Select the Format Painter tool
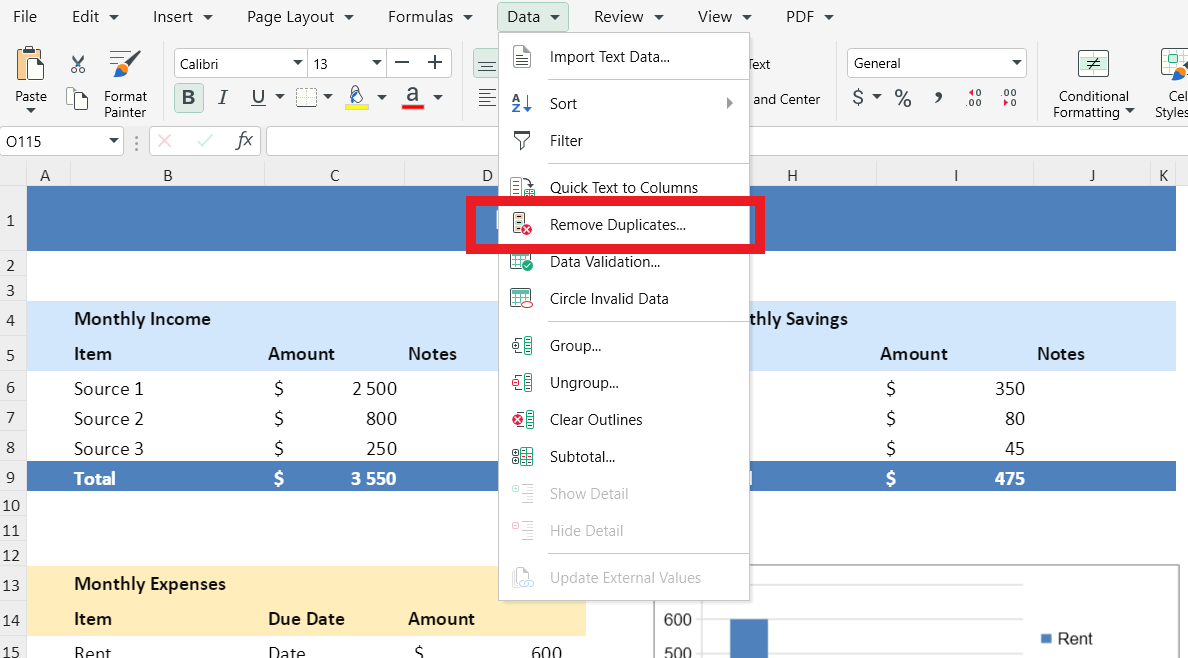 click(x=125, y=65)
